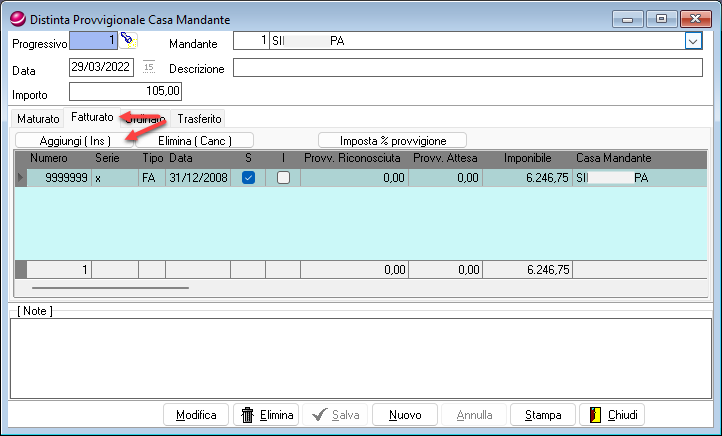Click Imposta % provvigione button
Image resolution: width=722 pixels, height=436 pixels.
392,140
